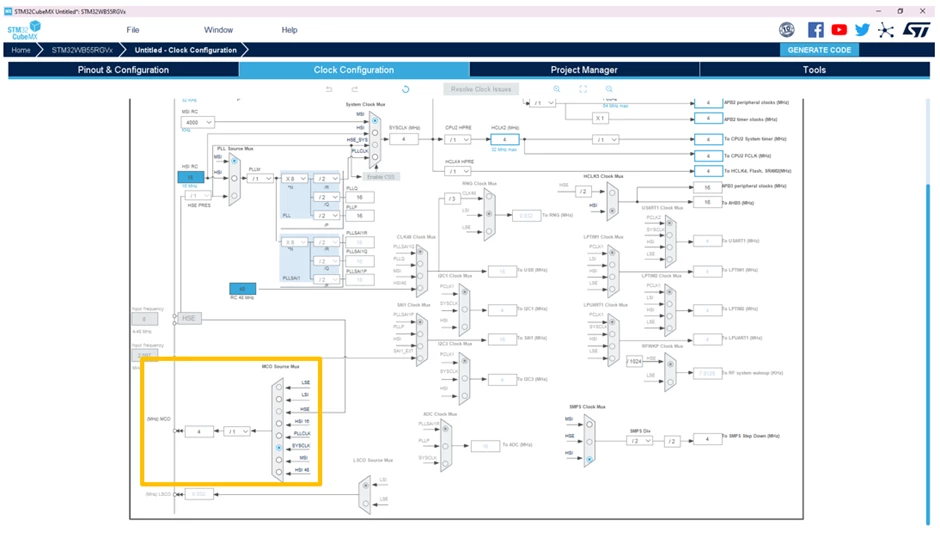Switch to the Project Manager tab
The height and width of the screenshot is (538, 940).
tap(584, 70)
